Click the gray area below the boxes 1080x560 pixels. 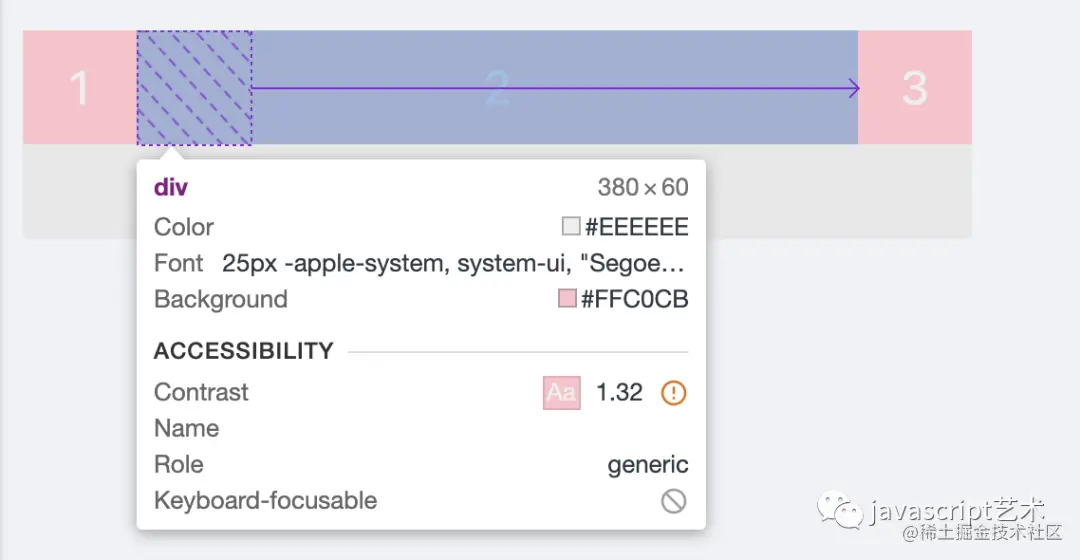[x=839, y=191]
